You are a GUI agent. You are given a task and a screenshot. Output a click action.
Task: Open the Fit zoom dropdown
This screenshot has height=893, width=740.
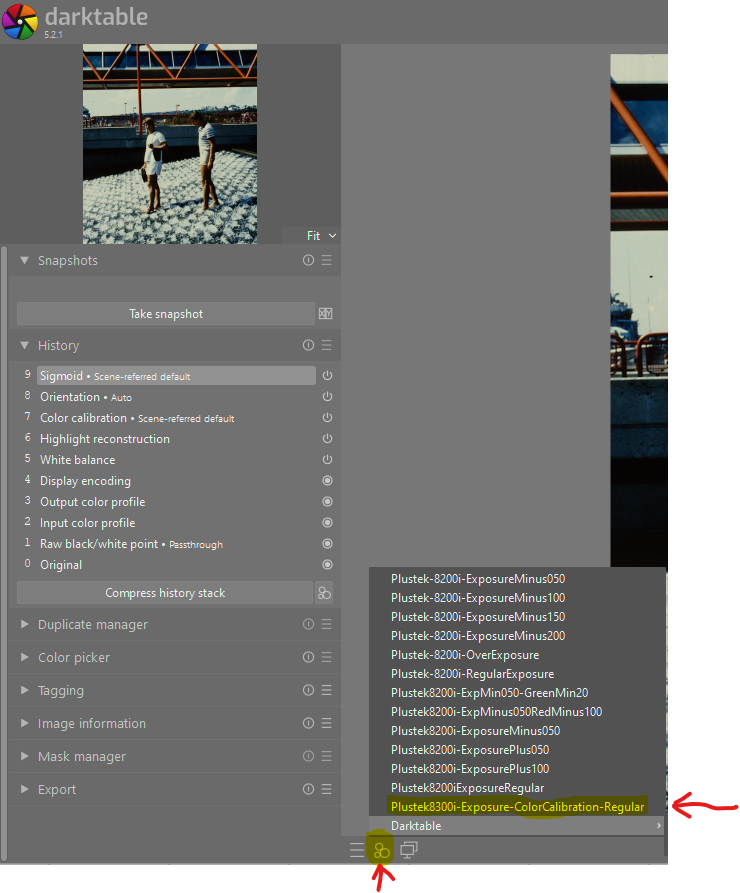coord(321,236)
